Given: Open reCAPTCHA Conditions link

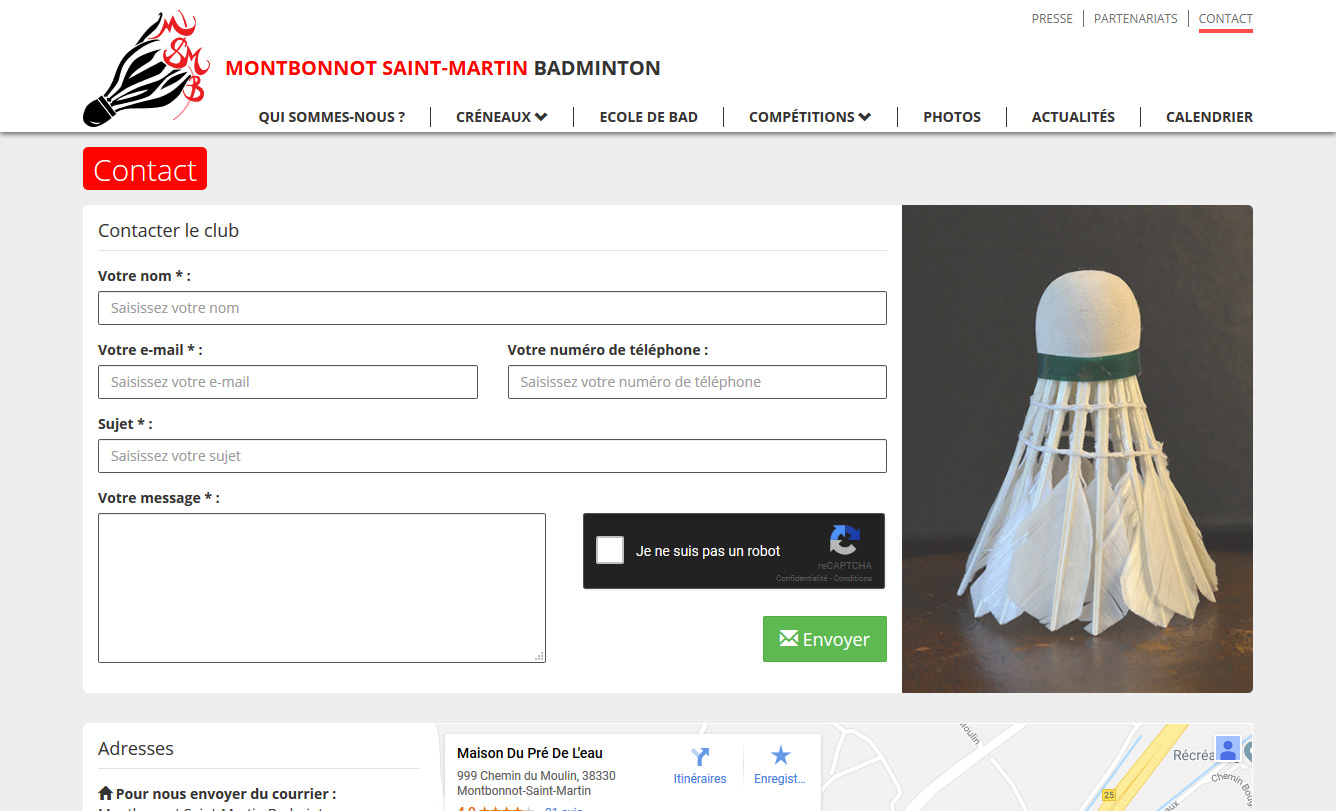Looking at the screenshot, I should point(854,578).
